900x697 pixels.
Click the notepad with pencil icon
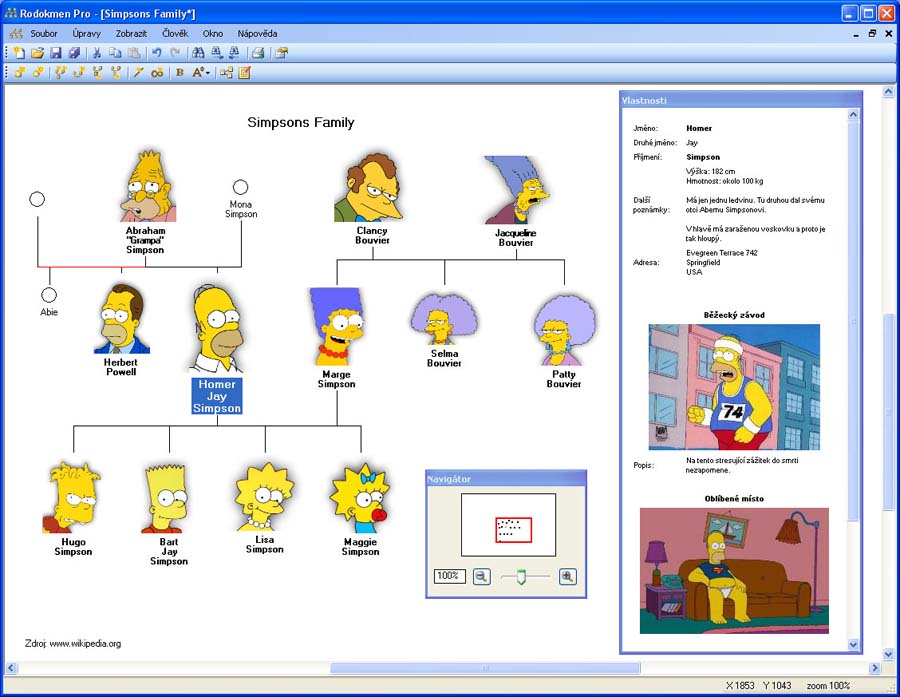(x=245, y=72)
